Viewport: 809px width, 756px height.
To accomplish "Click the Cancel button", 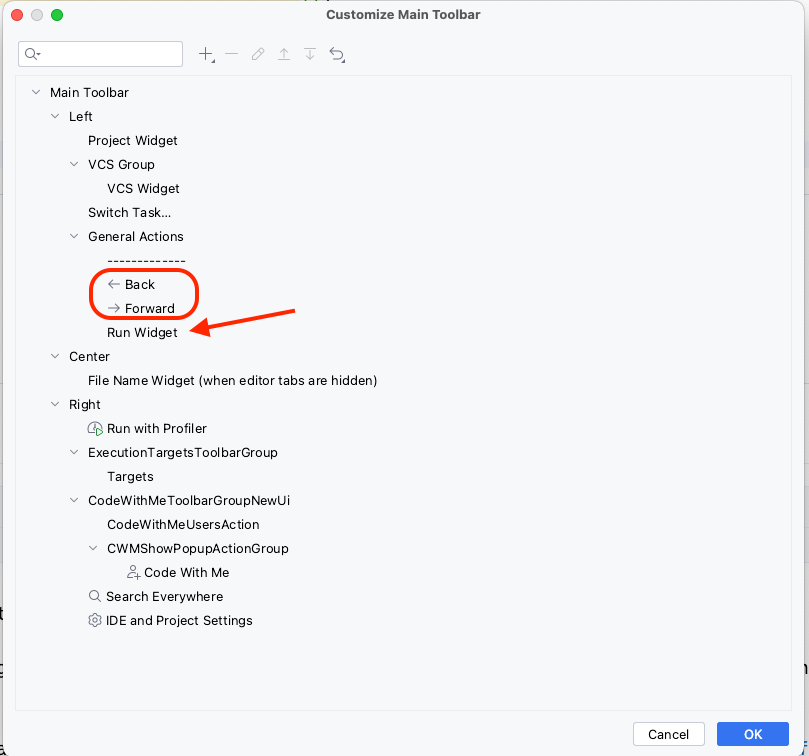I will click(x=668, y=733).
